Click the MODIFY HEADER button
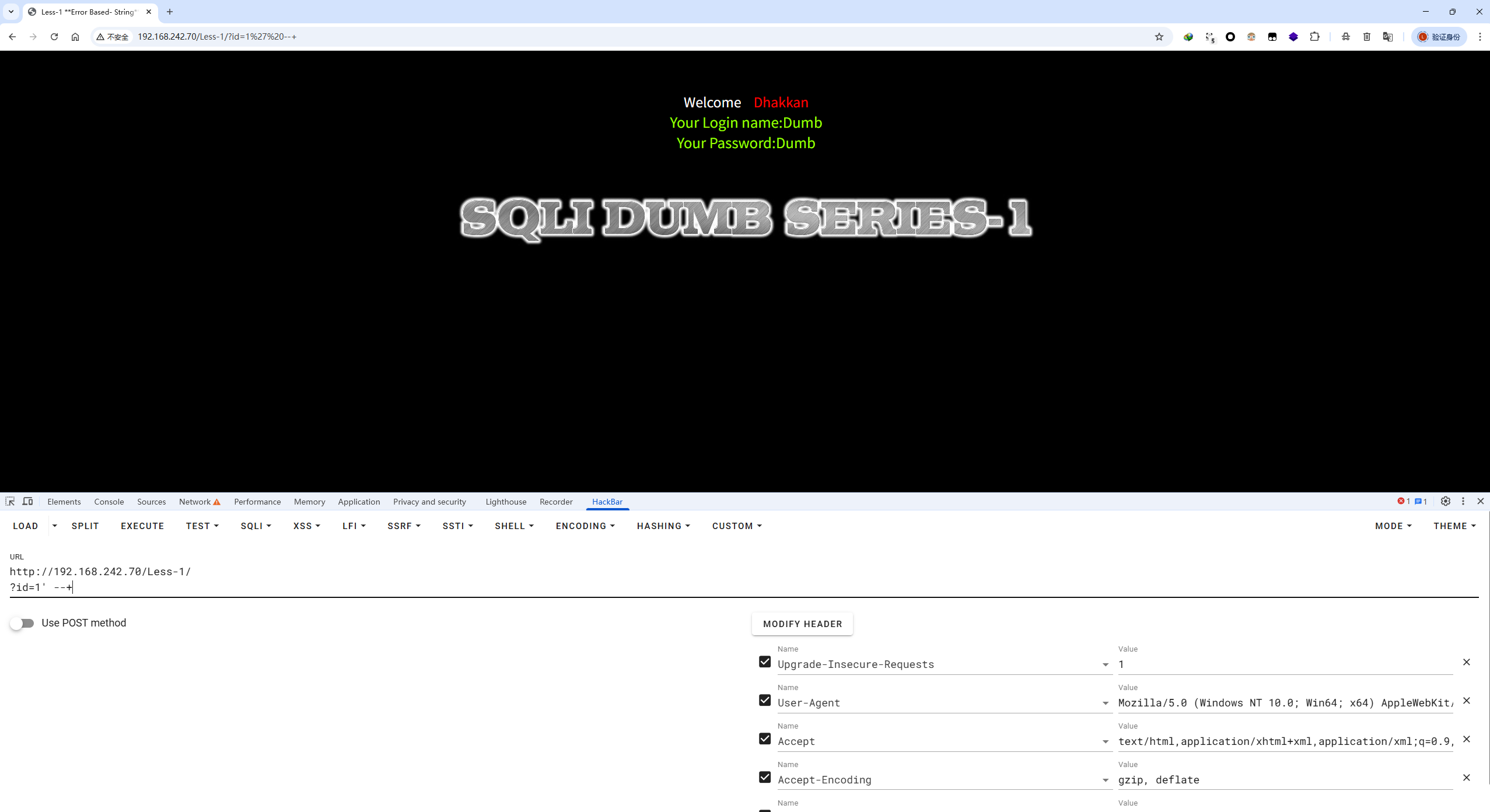This screenshot has width=1490, height=812. click(x=802, y=624)
